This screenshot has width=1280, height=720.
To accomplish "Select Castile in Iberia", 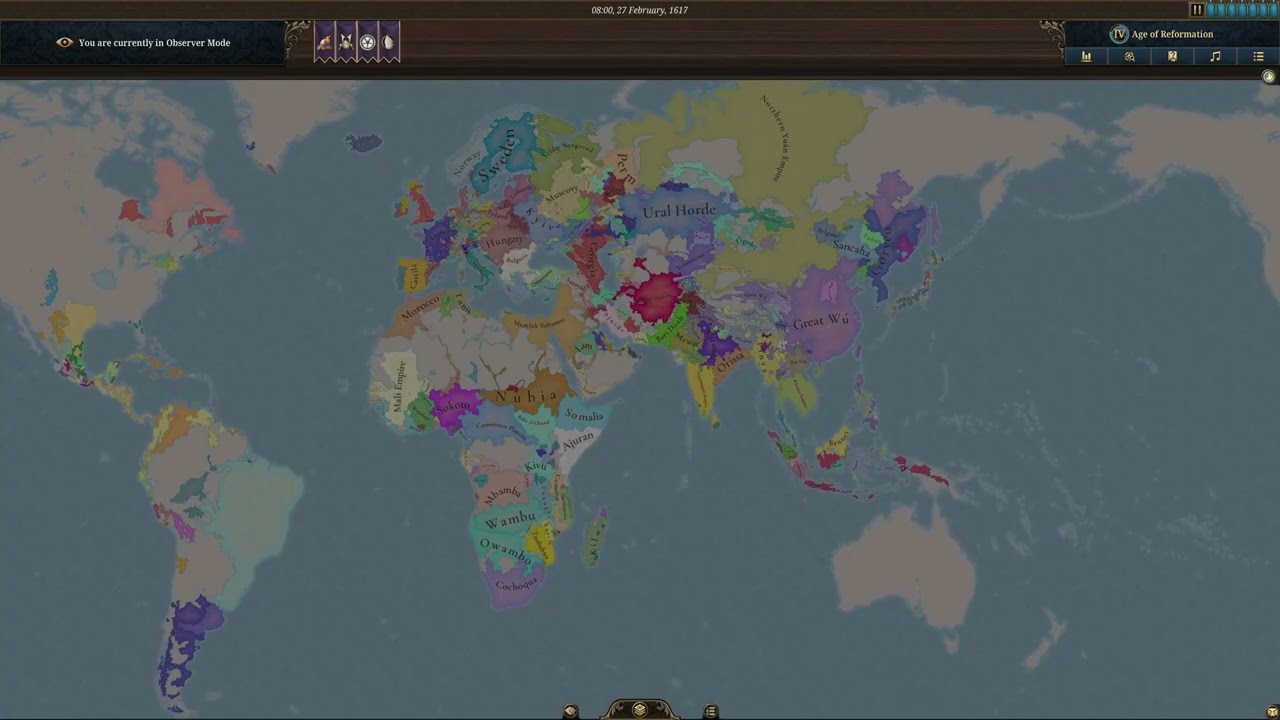I will pyautogui.click(x=413, y=274).
